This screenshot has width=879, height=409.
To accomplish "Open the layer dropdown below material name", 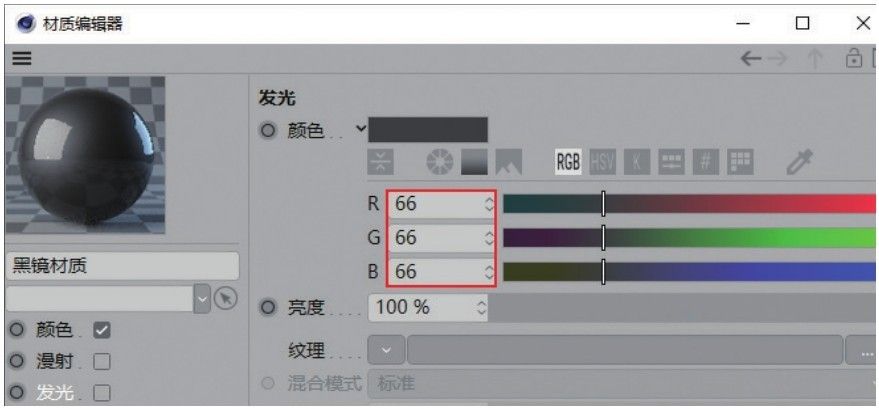I will pos(202,299).
